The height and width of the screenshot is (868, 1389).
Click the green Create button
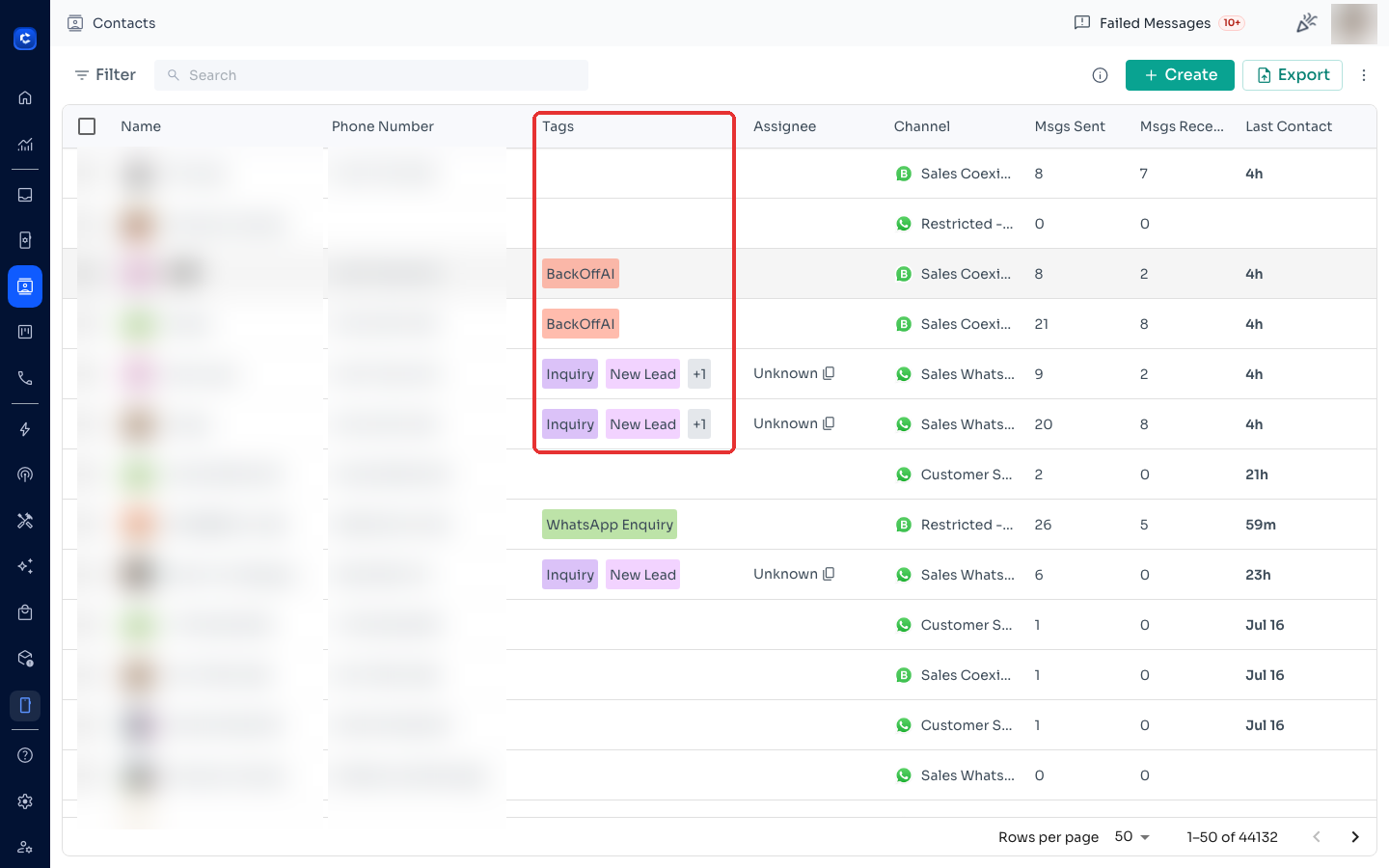(1180, 75)
